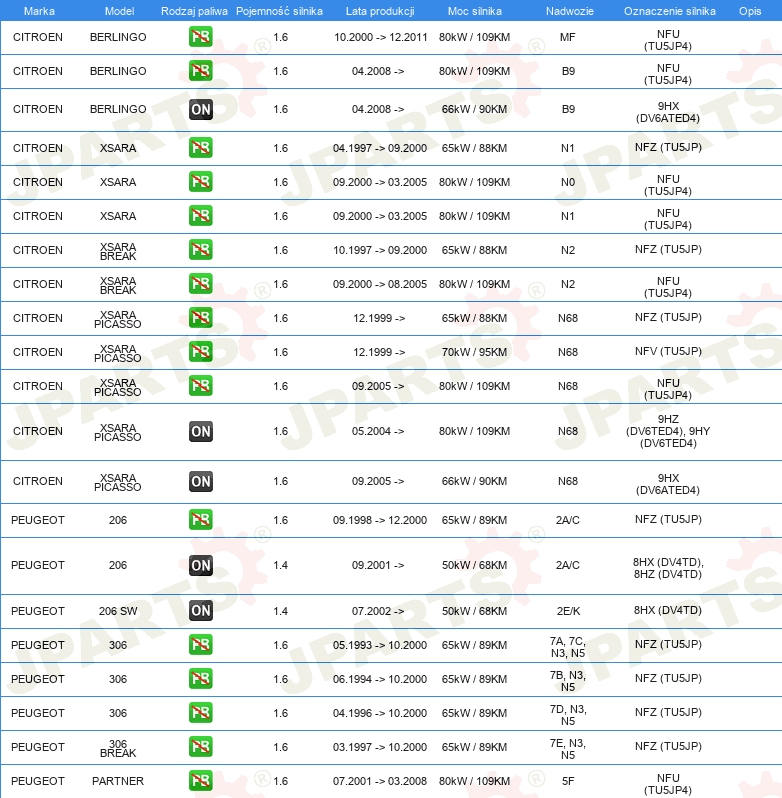
Task: Select date 04.1996 -> 10.2000
Action: (x=380, y=713)
